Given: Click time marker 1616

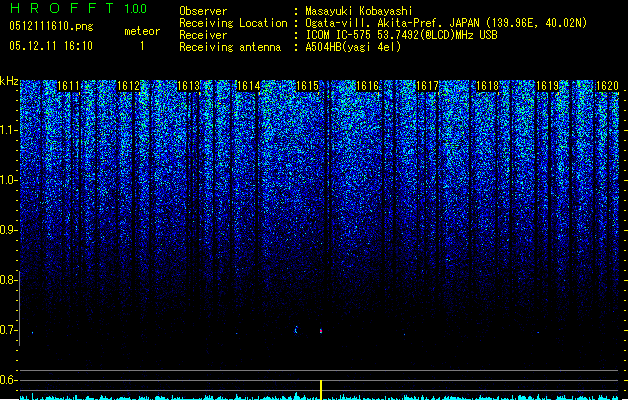Looking at the screenshot, I should click(368, 86).
